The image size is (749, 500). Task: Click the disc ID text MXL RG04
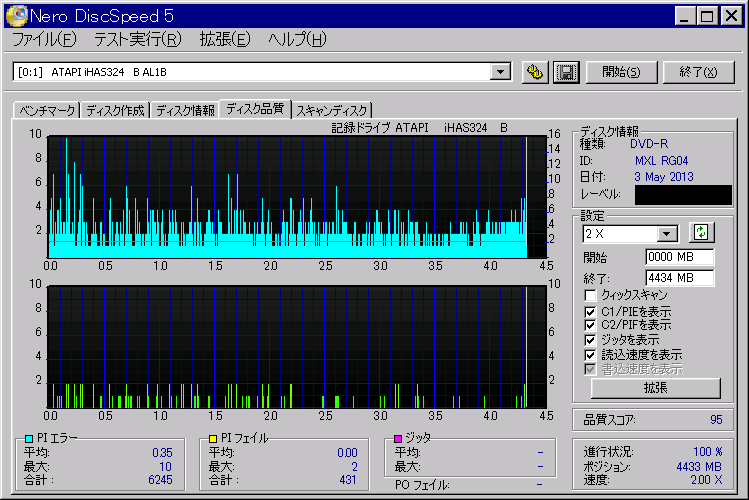(662, 160)
